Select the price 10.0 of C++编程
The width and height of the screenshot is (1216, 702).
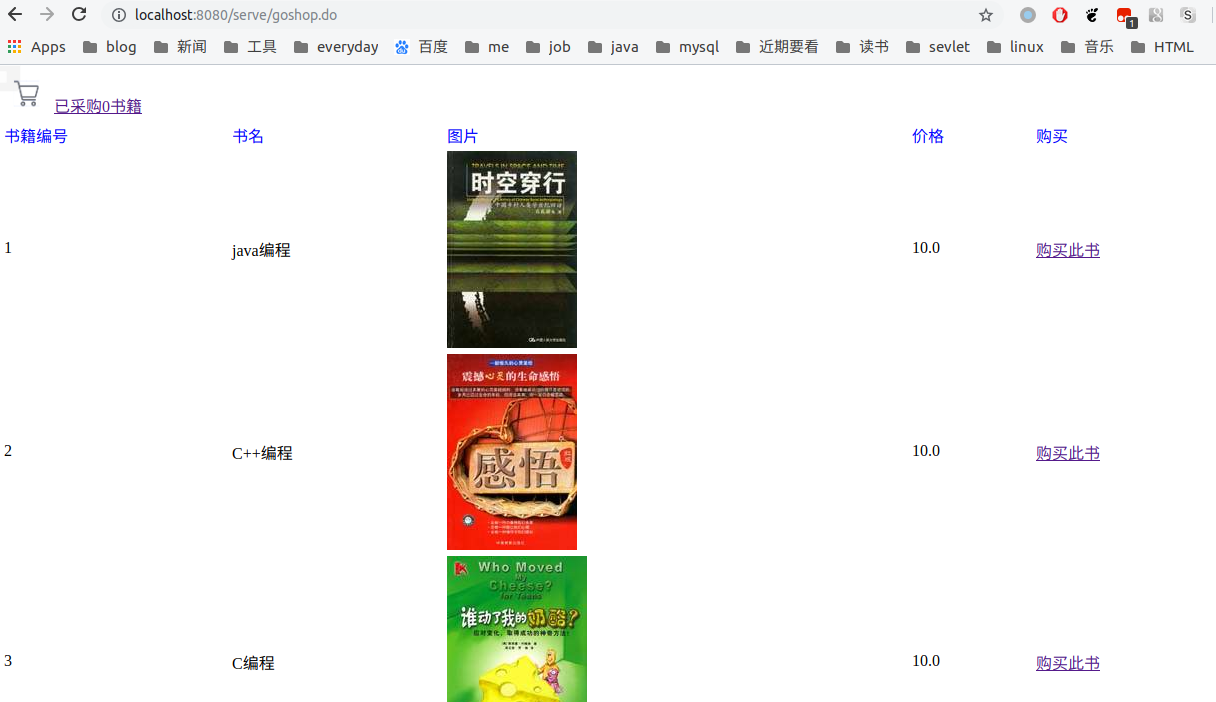point(926,451)
